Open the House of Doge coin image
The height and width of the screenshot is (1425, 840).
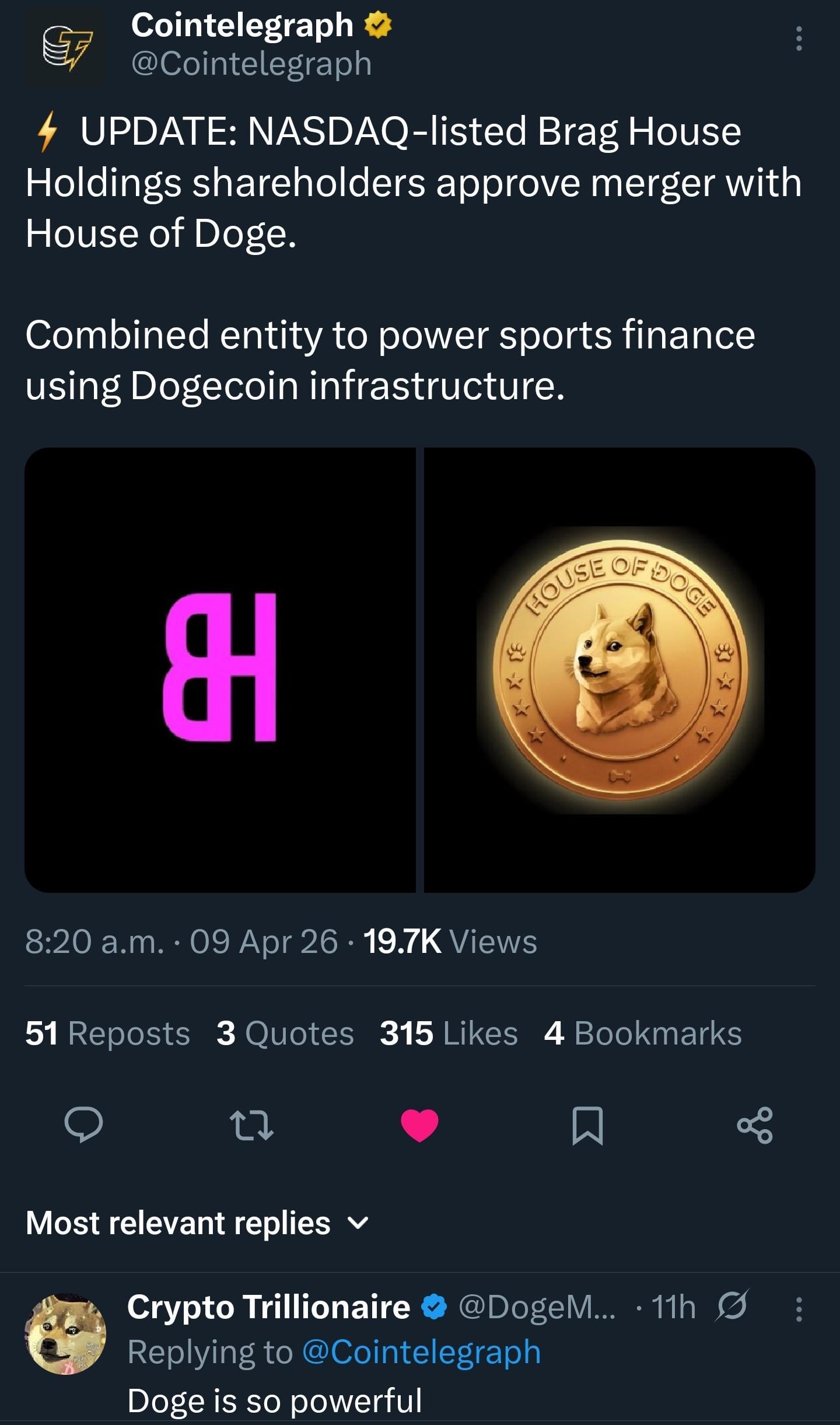click(x=619, y=669)
